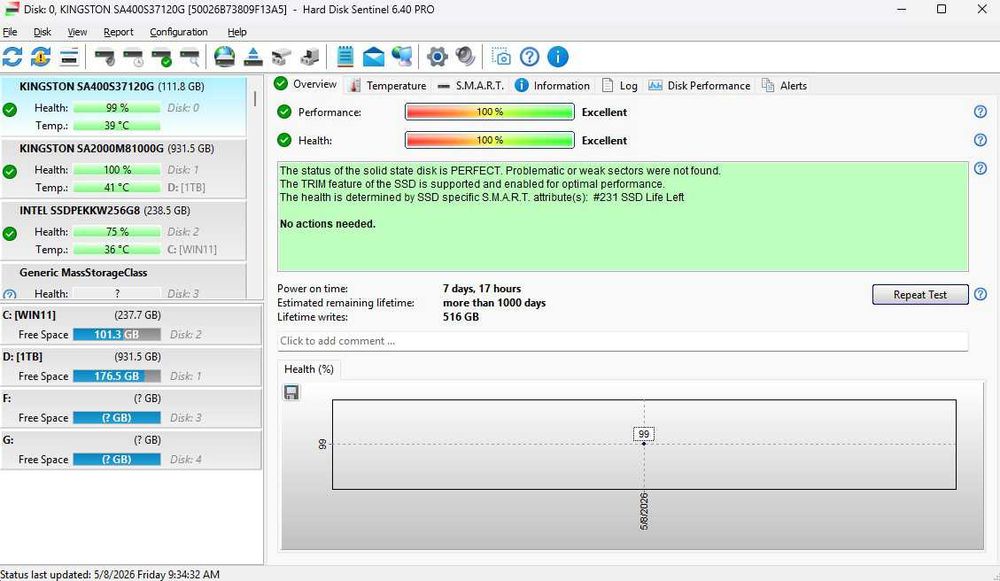Click the globe over disk icon
Screen dimensions: 1000x581
[x=224, y=57]
